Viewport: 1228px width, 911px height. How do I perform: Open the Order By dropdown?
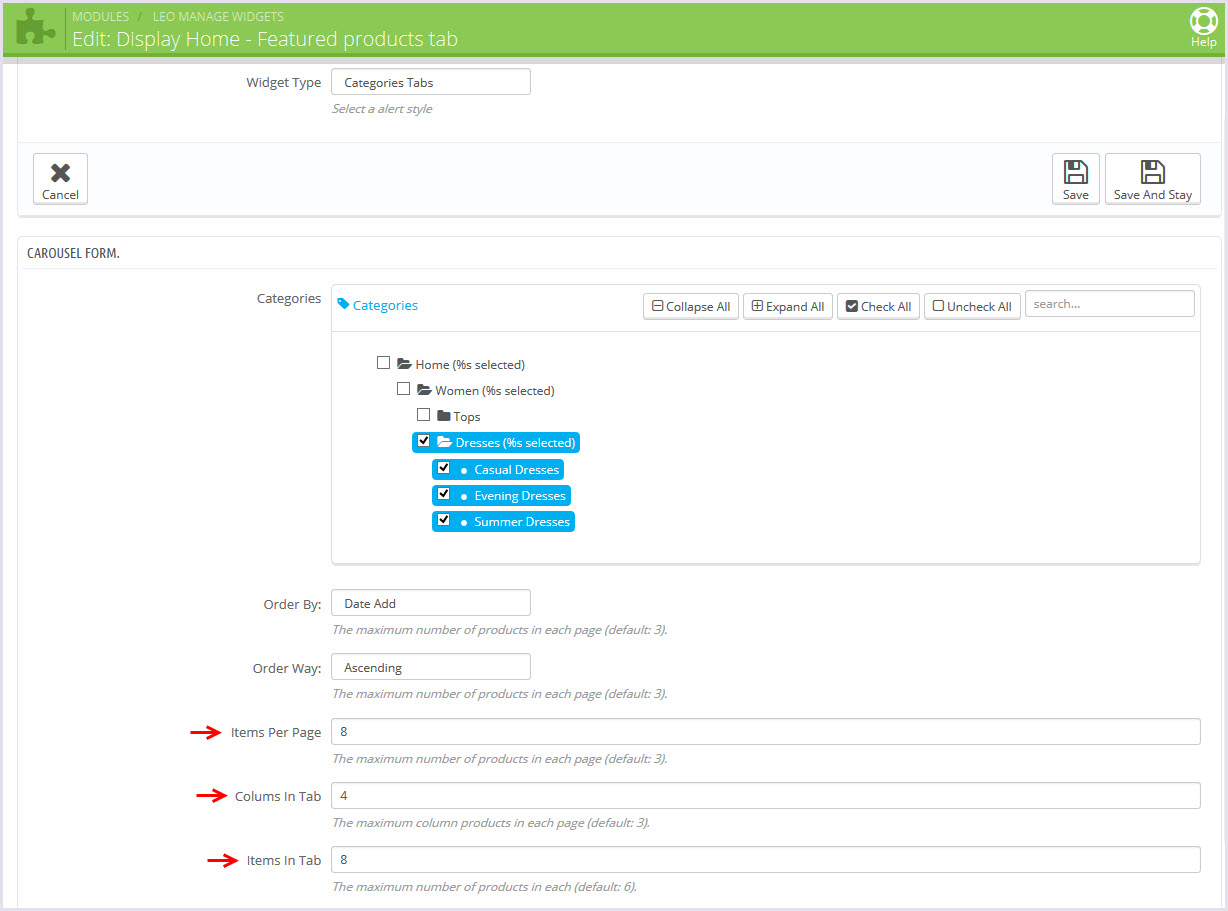point(431,603)
